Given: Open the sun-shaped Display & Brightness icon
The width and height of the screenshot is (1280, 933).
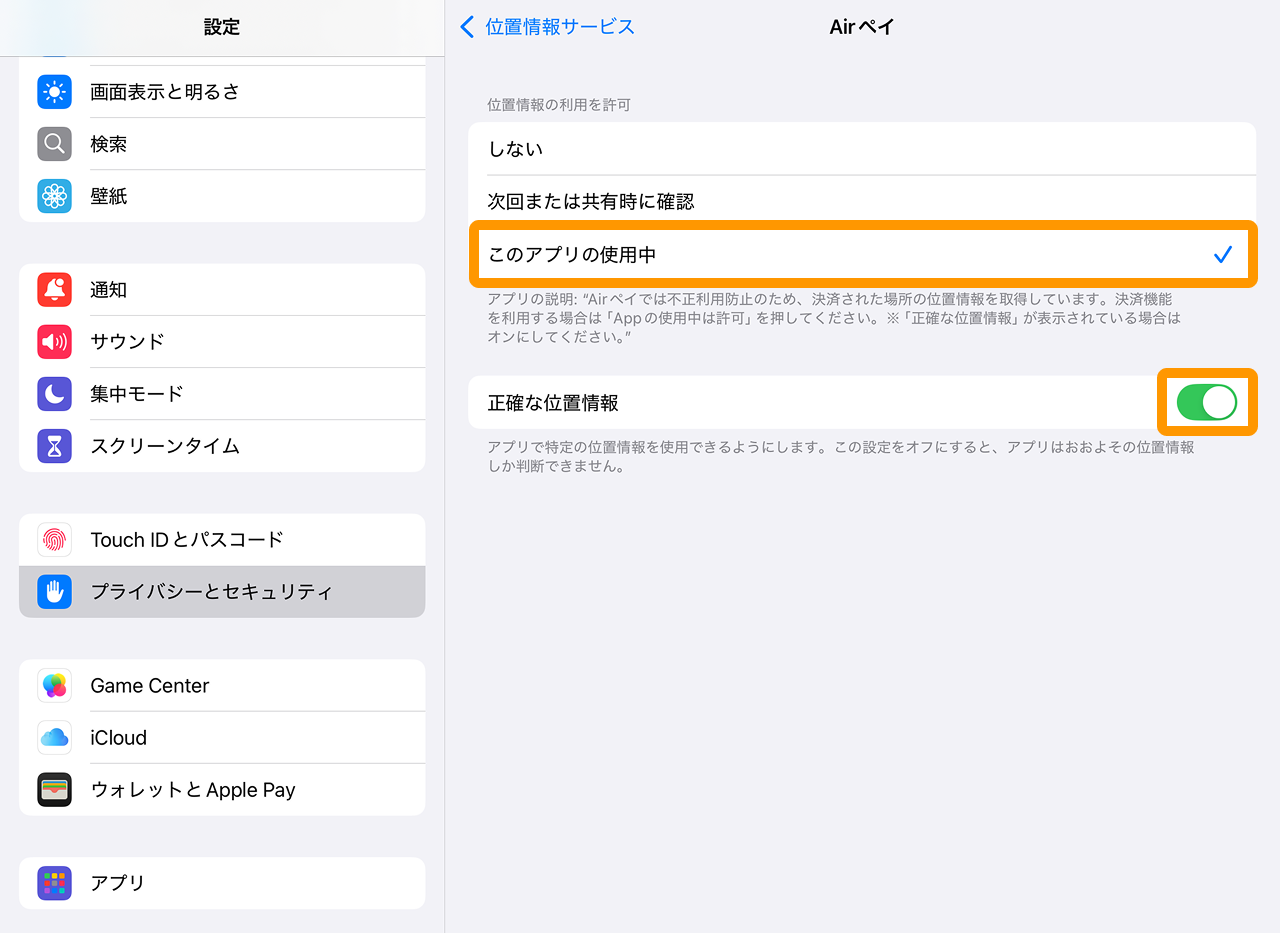Looking at the screenshot, I should (x=54, y=92).
